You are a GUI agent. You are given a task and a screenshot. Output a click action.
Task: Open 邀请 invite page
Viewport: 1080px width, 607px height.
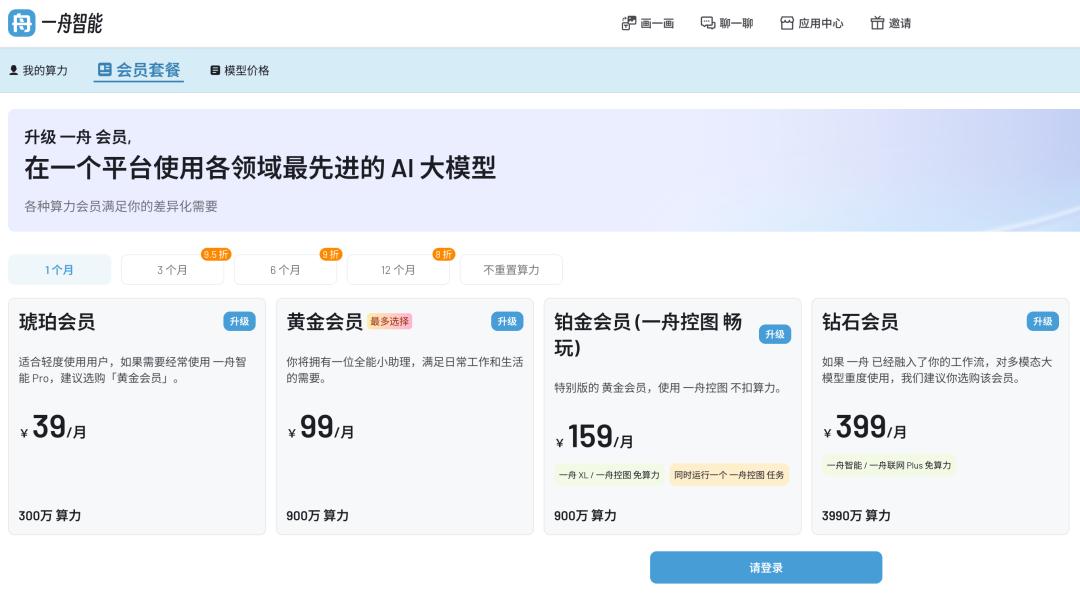point(891,23)
